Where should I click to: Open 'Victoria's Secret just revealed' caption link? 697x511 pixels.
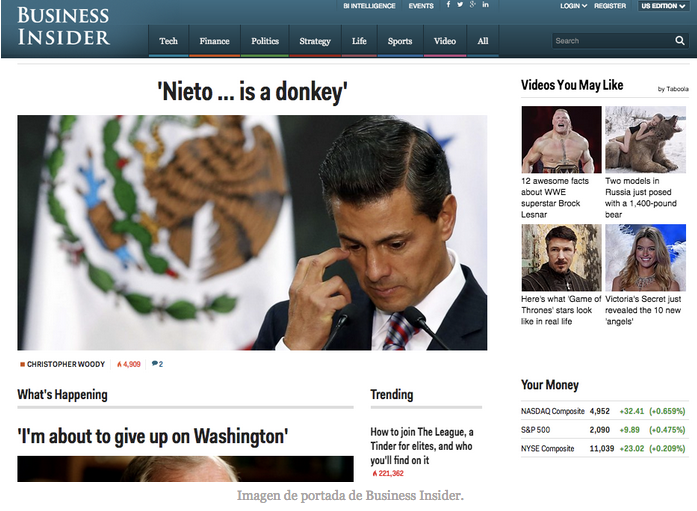[x=643, y=310]
